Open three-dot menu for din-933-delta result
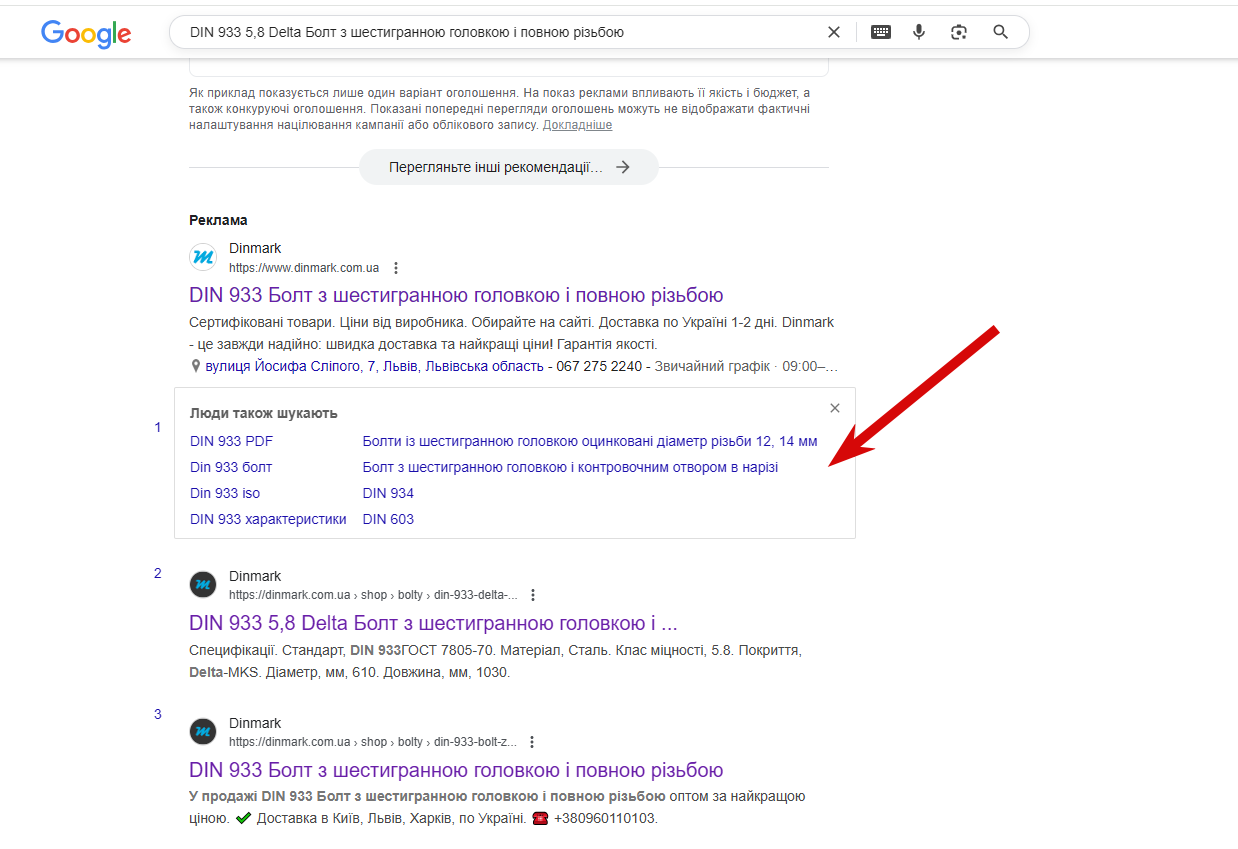 click(x=533, y=595)
